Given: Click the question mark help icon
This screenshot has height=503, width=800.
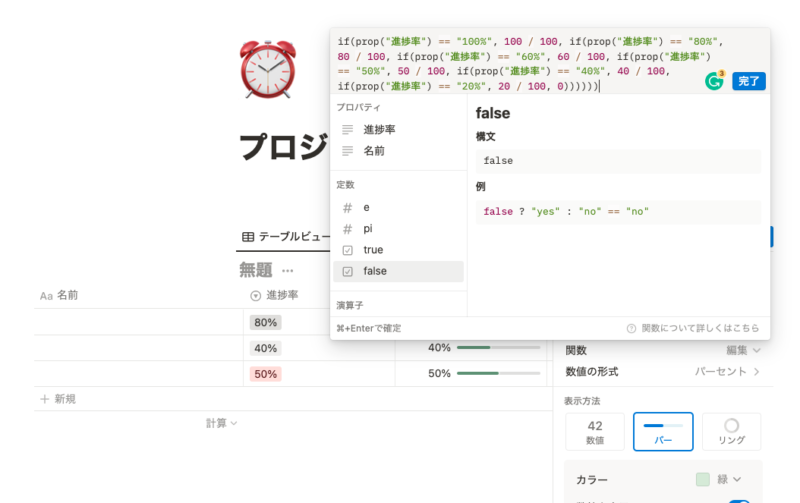Looking at the screenshot, I should point(631,329).
